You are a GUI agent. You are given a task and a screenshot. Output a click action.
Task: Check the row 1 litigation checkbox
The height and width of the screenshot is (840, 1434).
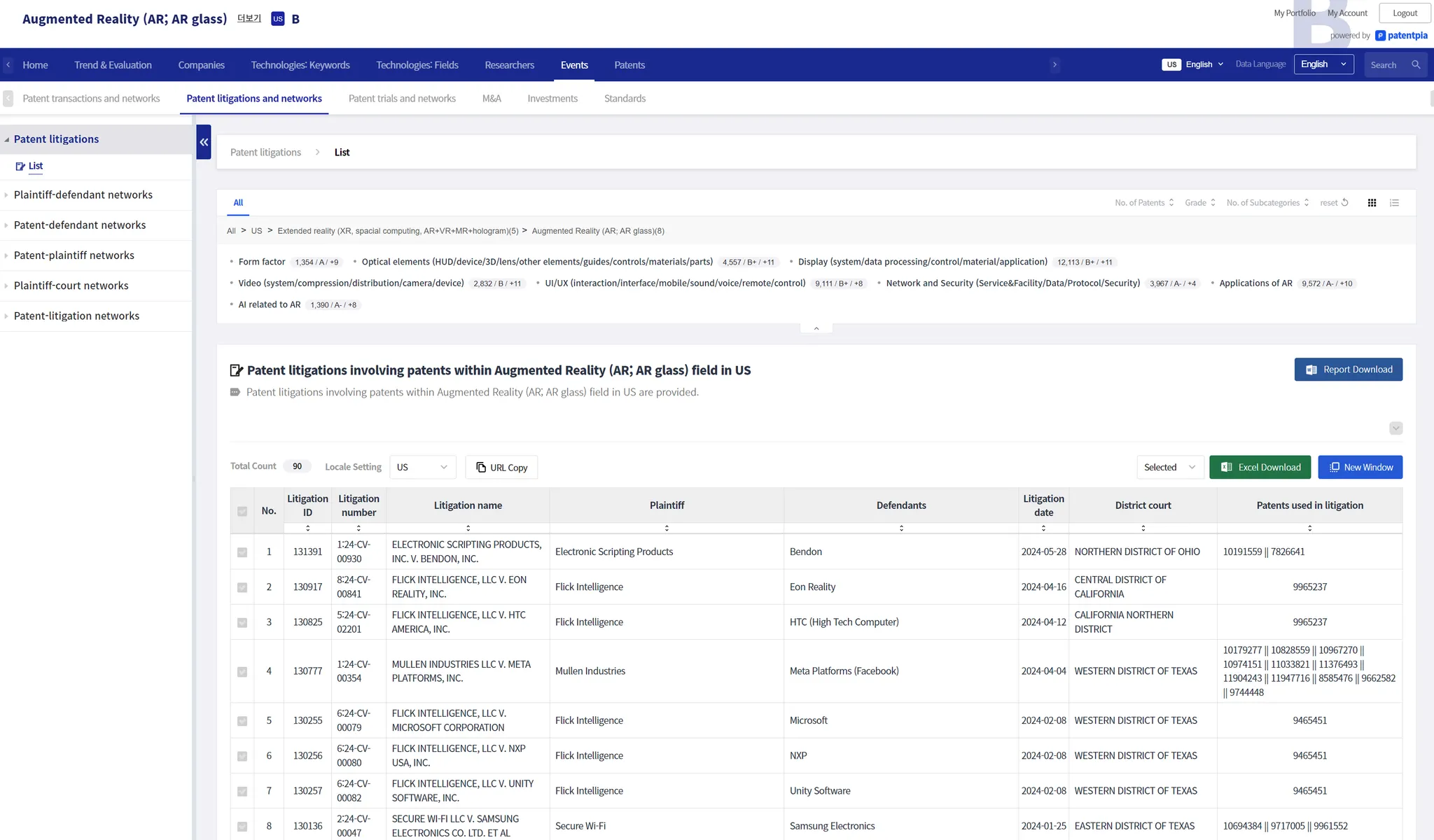pos(242,552)
